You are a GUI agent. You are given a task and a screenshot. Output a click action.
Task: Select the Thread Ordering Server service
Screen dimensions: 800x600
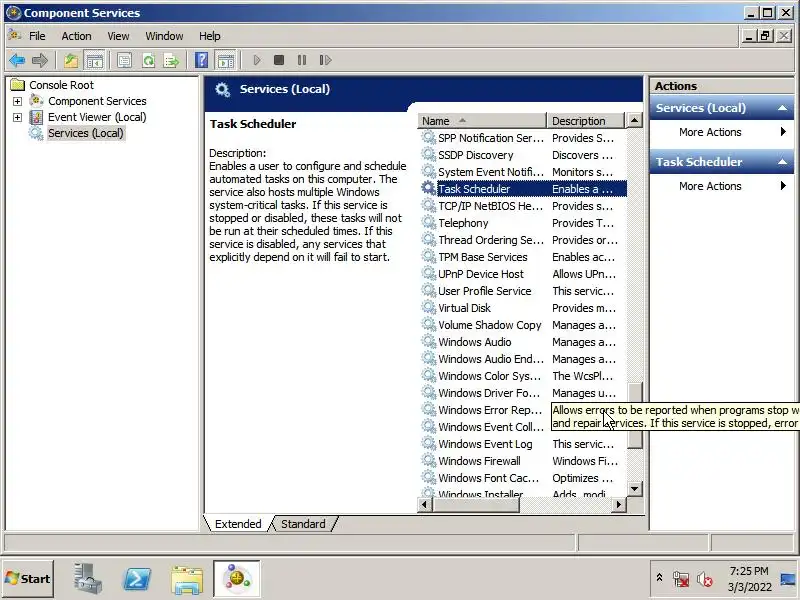pos(523,240)
